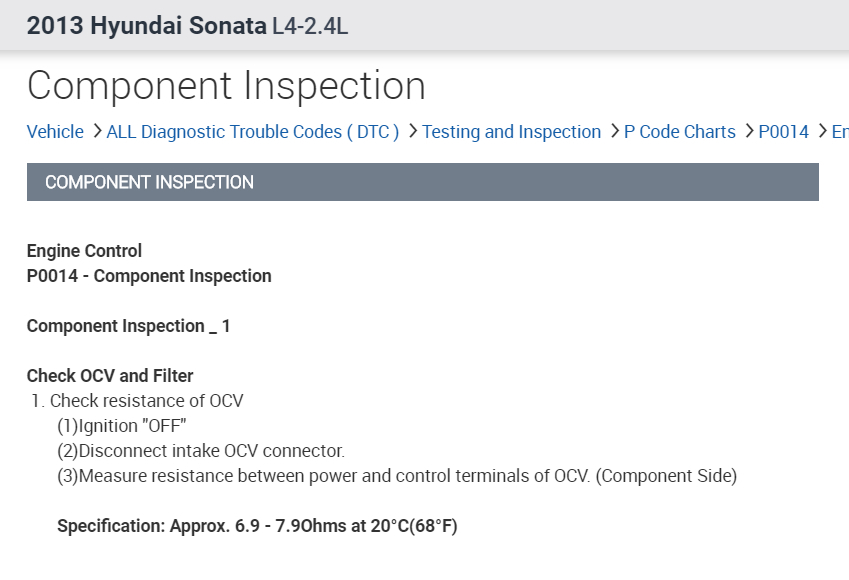Image resolution: width=849 pixels, height=580 pixels.
Task: Select the P0014 breadcrumb link
Action: [x=783, y=132]
